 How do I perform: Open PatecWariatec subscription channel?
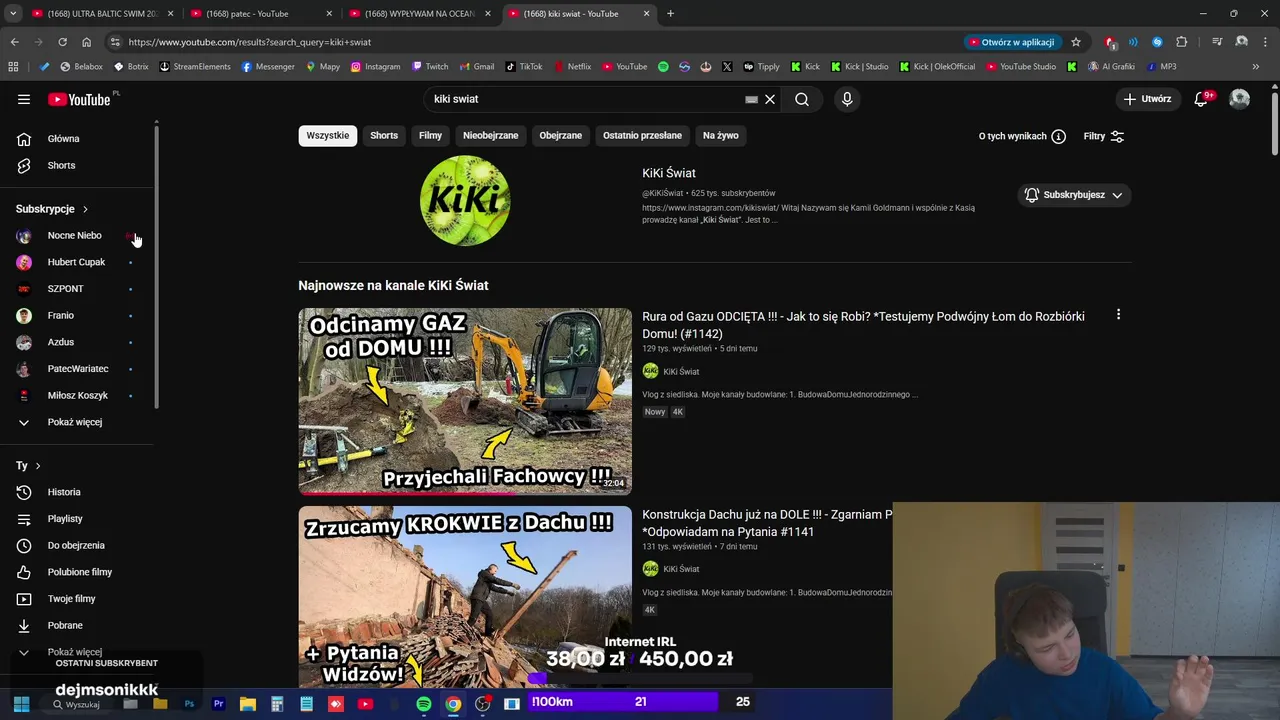click(x=78, y=369)
